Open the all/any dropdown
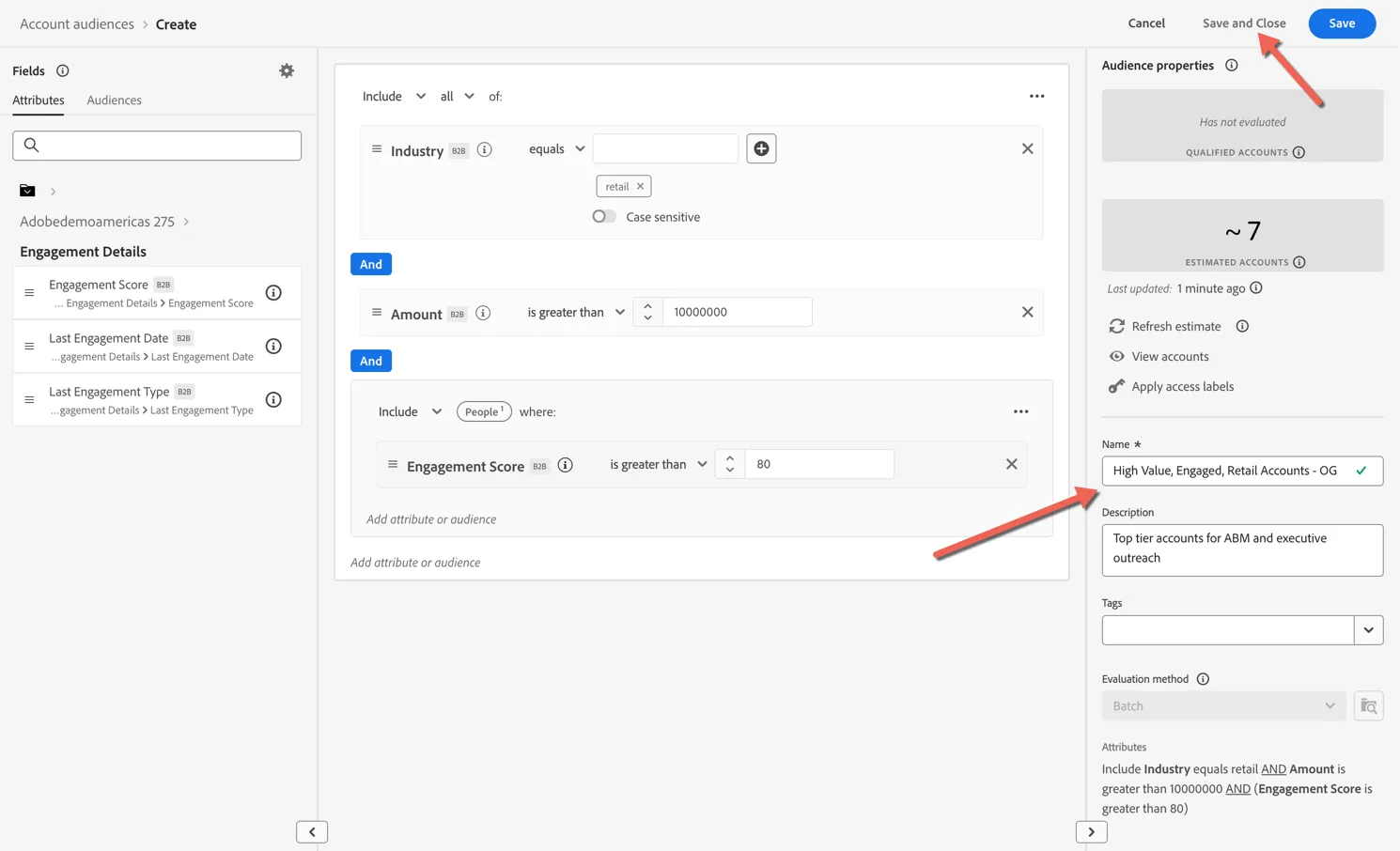The width and height of the screenshot is (1400, 851). pyautogui.click(x=457, y=96)
